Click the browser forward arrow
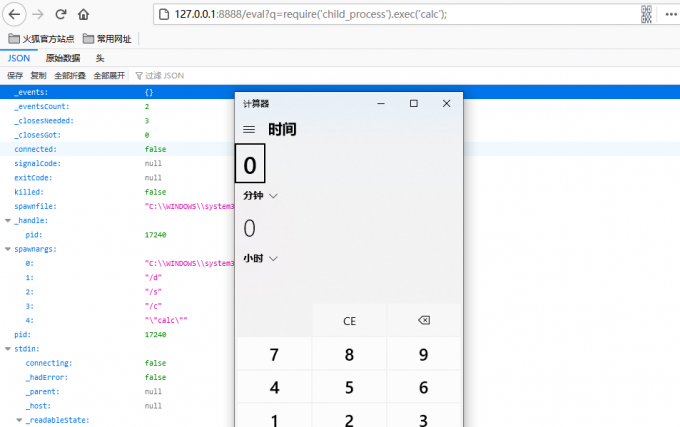This screenshot has width=680, height=427. point(38,14)
